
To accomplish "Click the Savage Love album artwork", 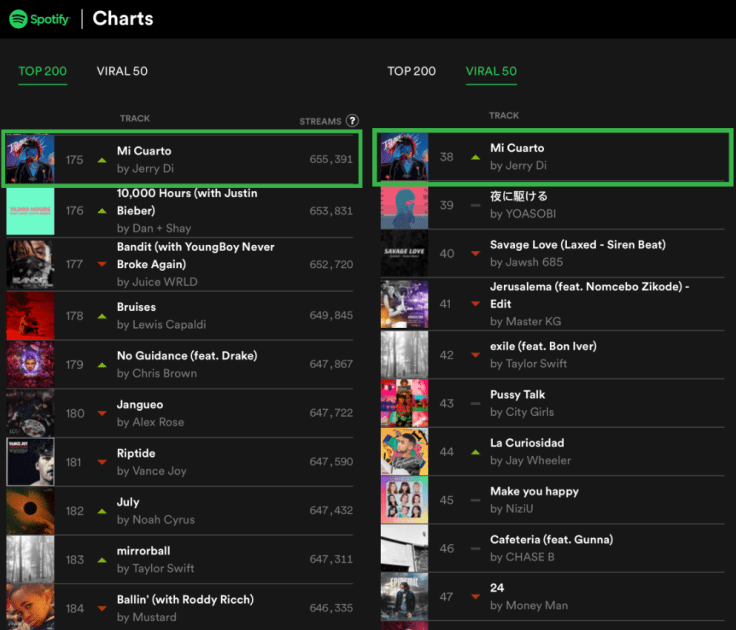I will 404,254.
